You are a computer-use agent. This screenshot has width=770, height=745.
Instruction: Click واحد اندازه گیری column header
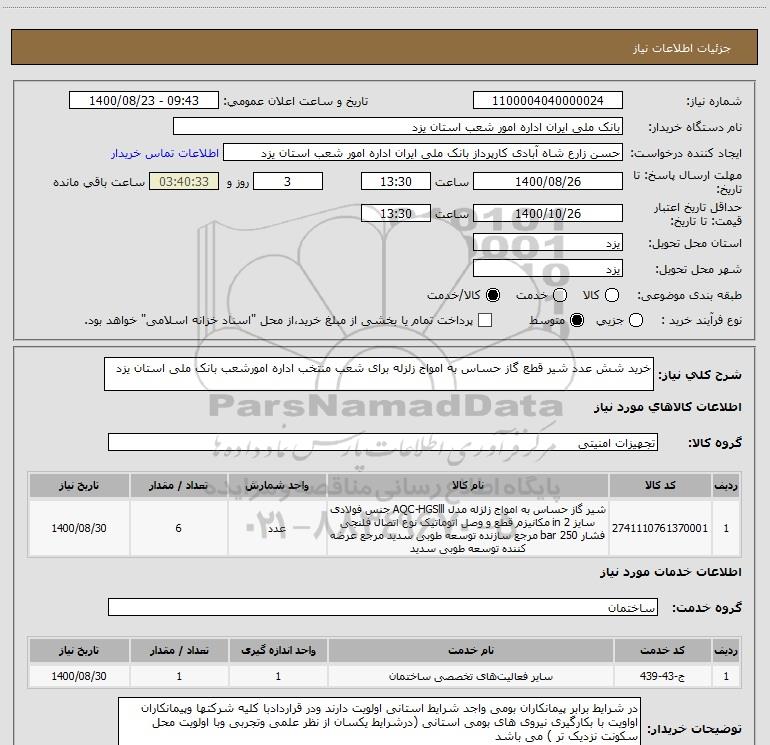(x=278, y=650)
